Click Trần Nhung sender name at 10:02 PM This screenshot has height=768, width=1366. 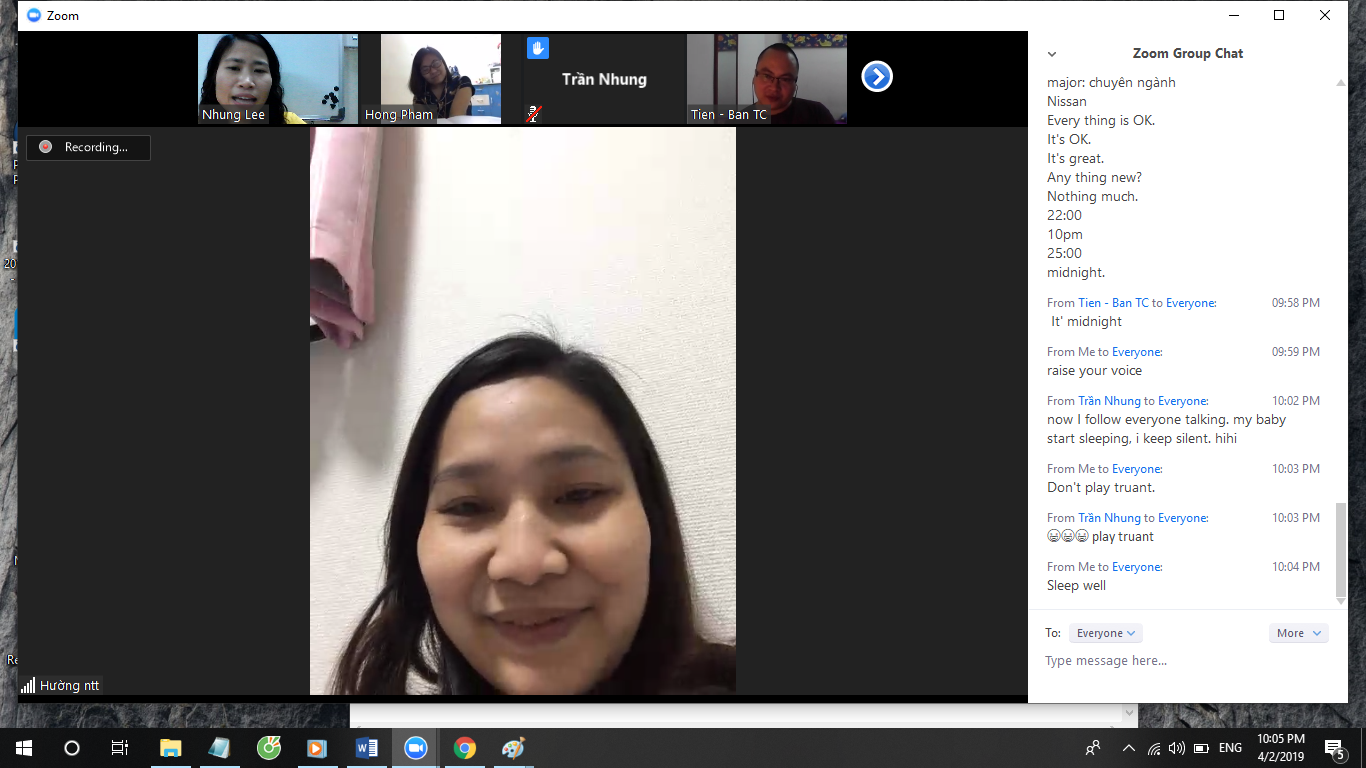1109,401
